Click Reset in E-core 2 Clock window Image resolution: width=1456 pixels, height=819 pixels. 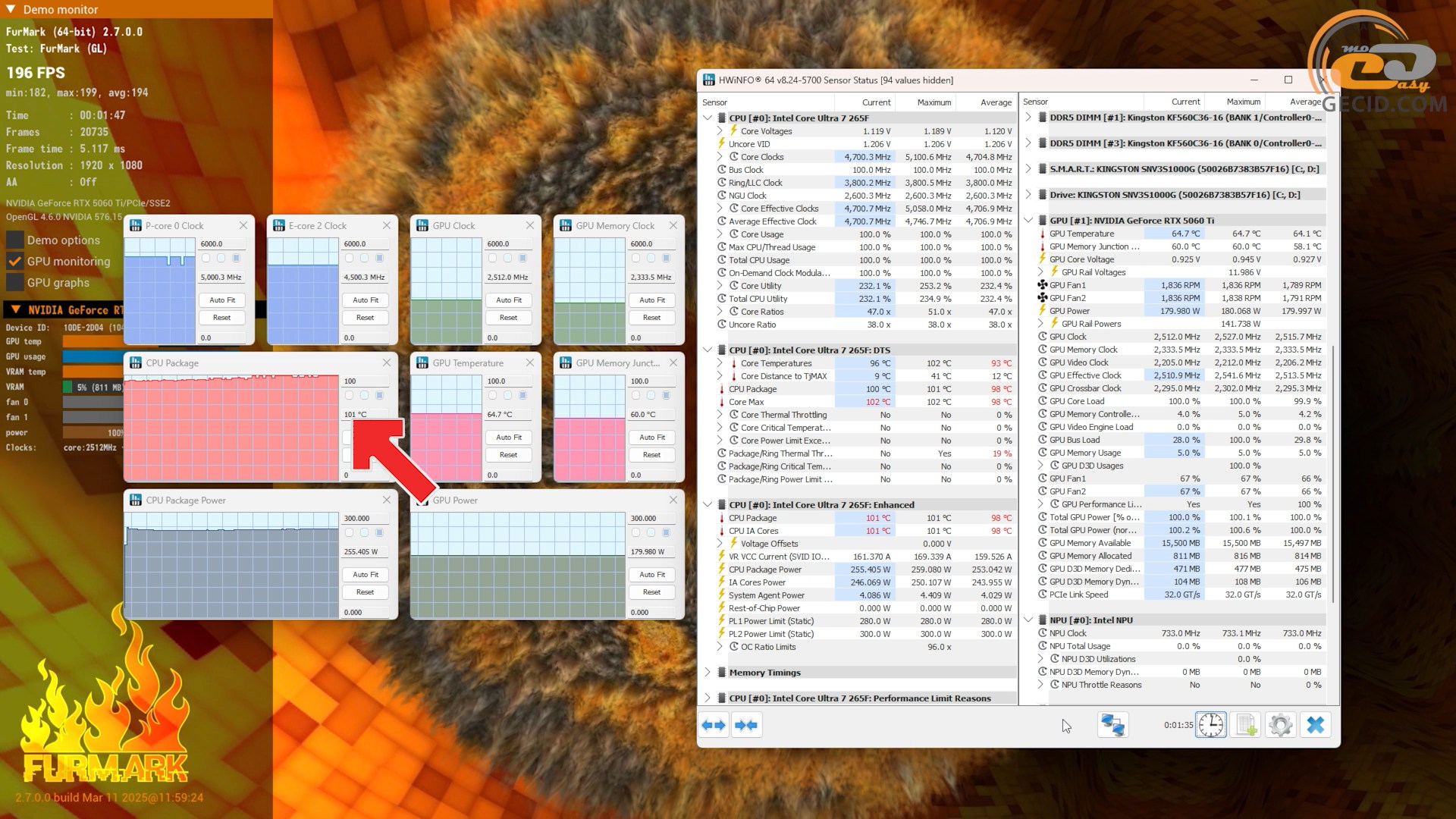tap(366, 317)
